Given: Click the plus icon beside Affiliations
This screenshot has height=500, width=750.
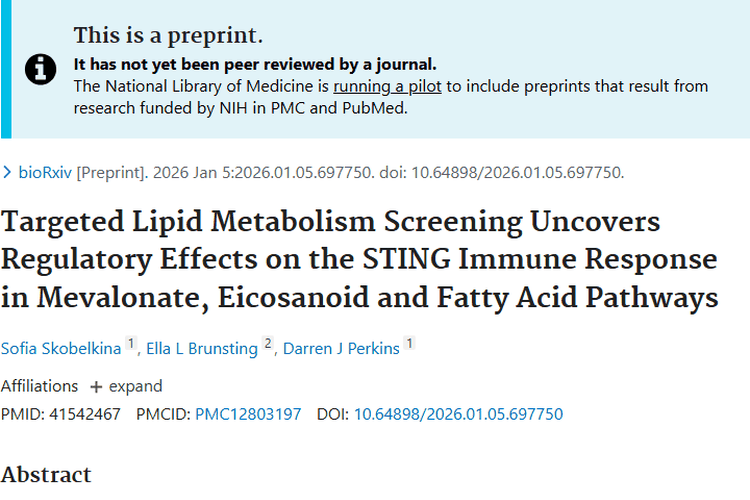Looking at the screenshot, I should [x=96, y=386].
